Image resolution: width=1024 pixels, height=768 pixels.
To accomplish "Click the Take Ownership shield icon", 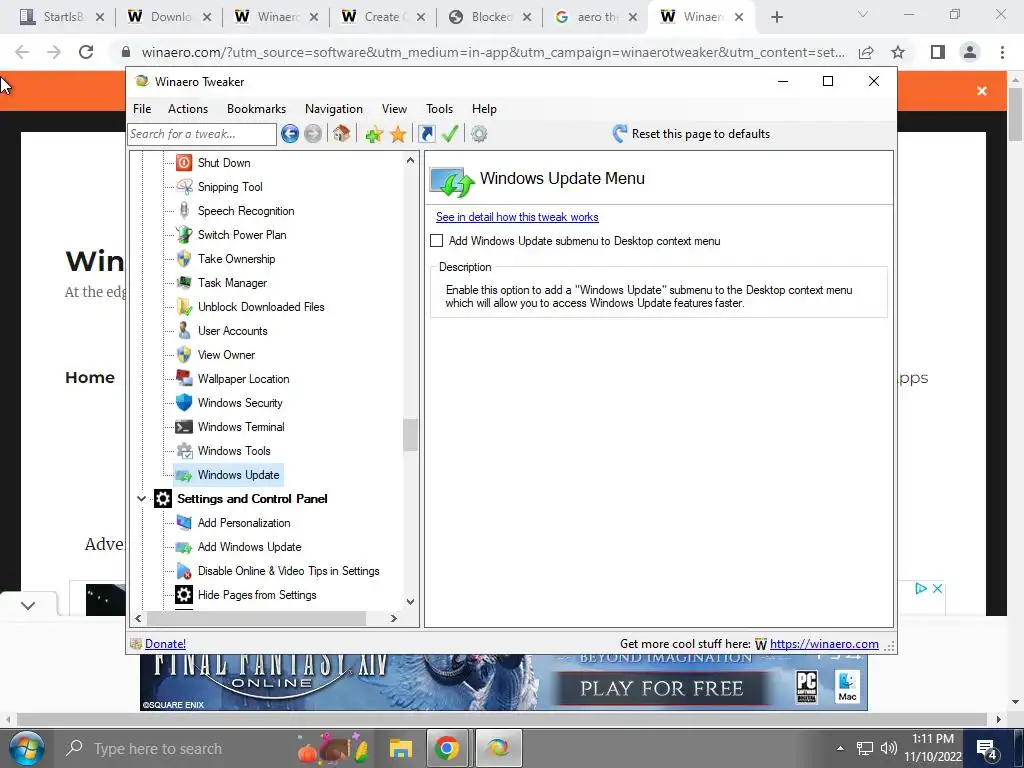I will point(184,259).
